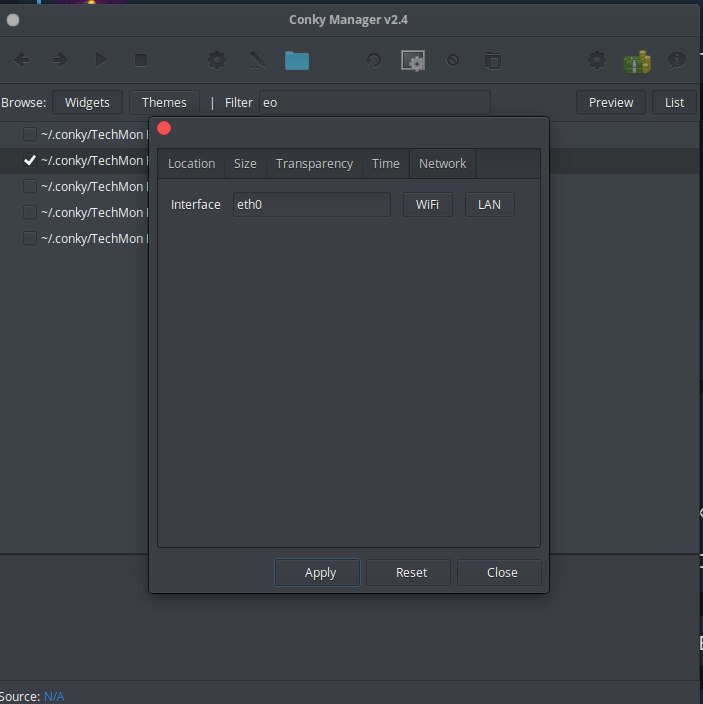
Task: Click the refresh/rescan arrow icon
Action: tap(373, 60)
